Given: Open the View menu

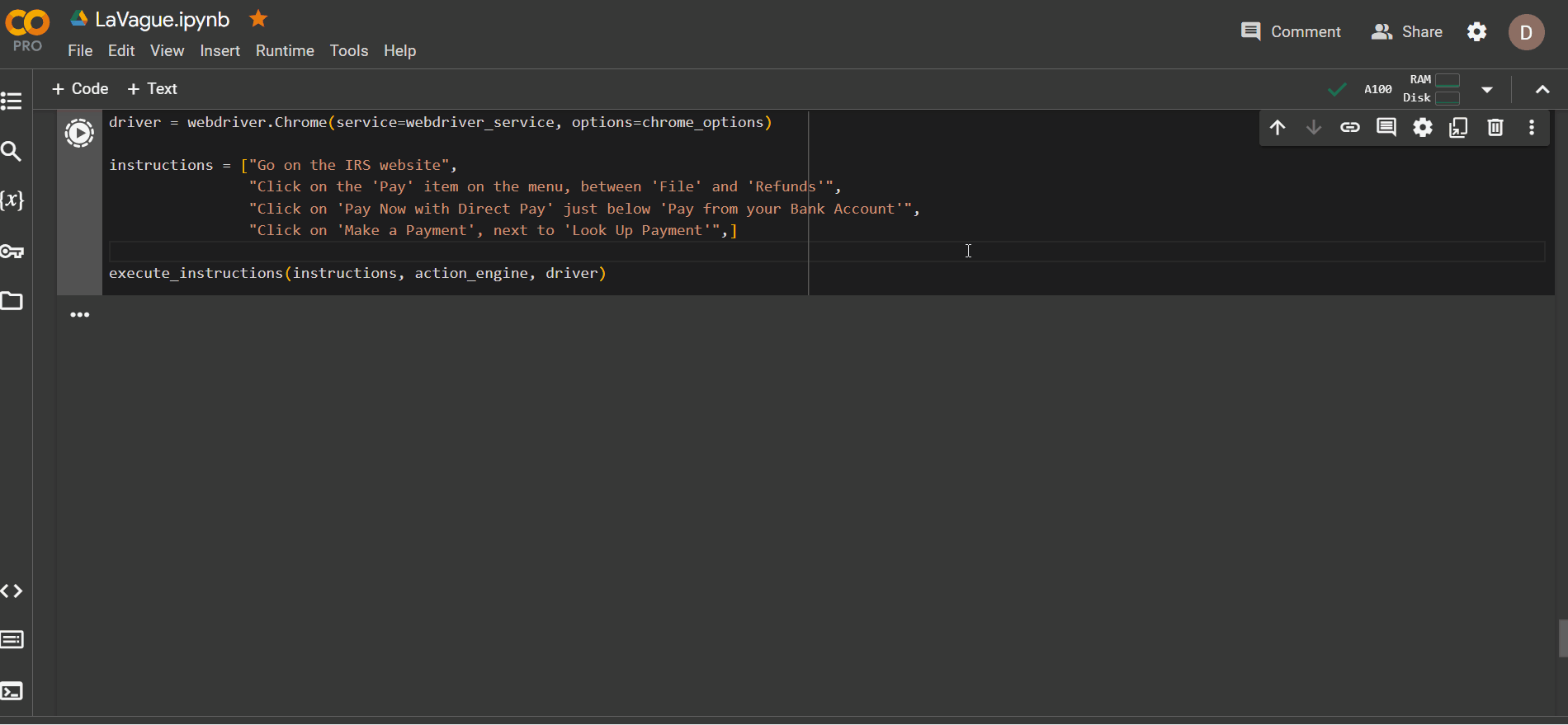Looking at the screenshot, I should 167,50.
